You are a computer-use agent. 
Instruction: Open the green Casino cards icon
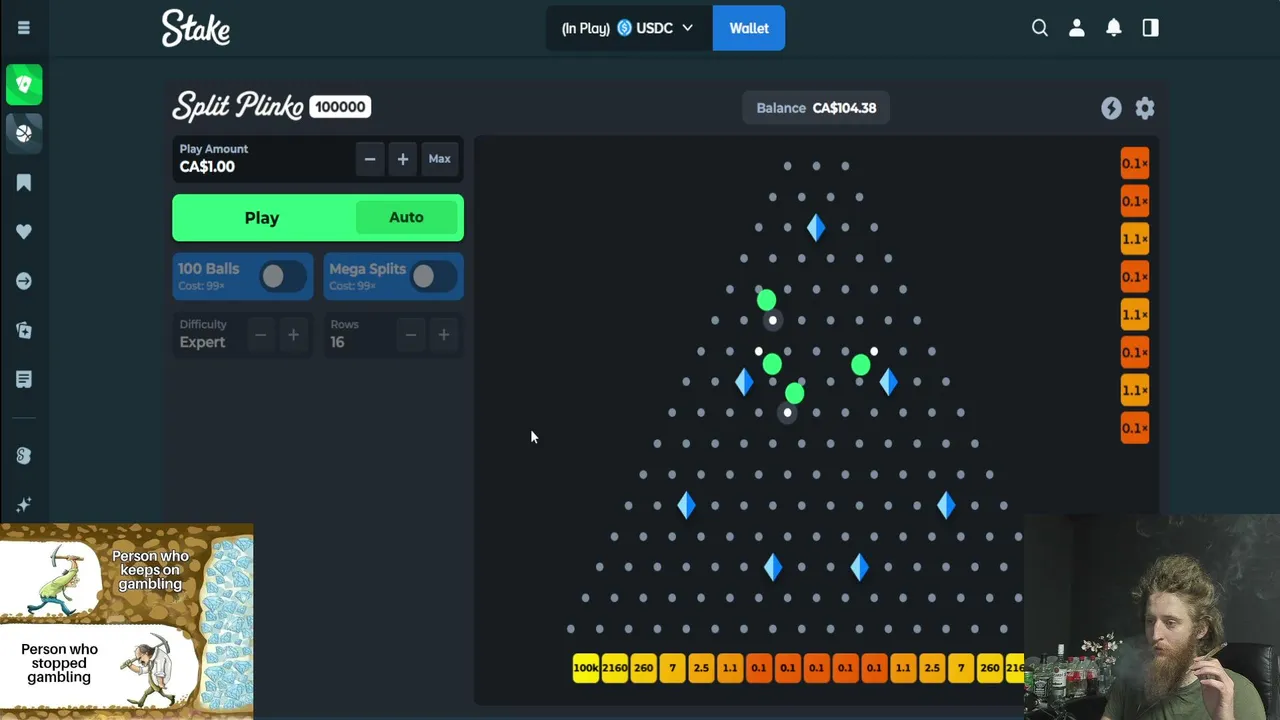(24, 85)
